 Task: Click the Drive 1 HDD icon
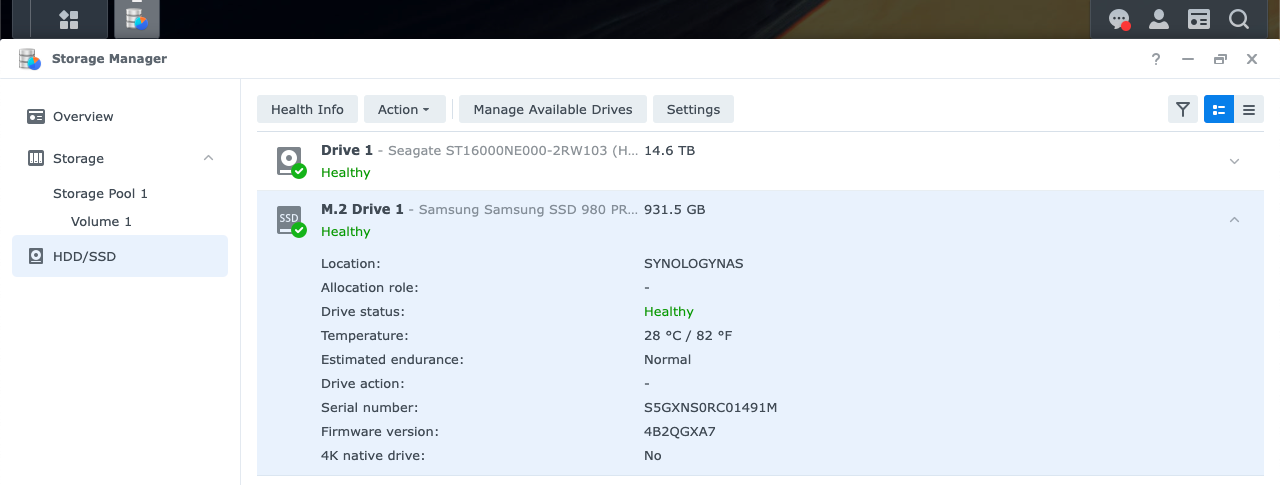click(291, 161)
